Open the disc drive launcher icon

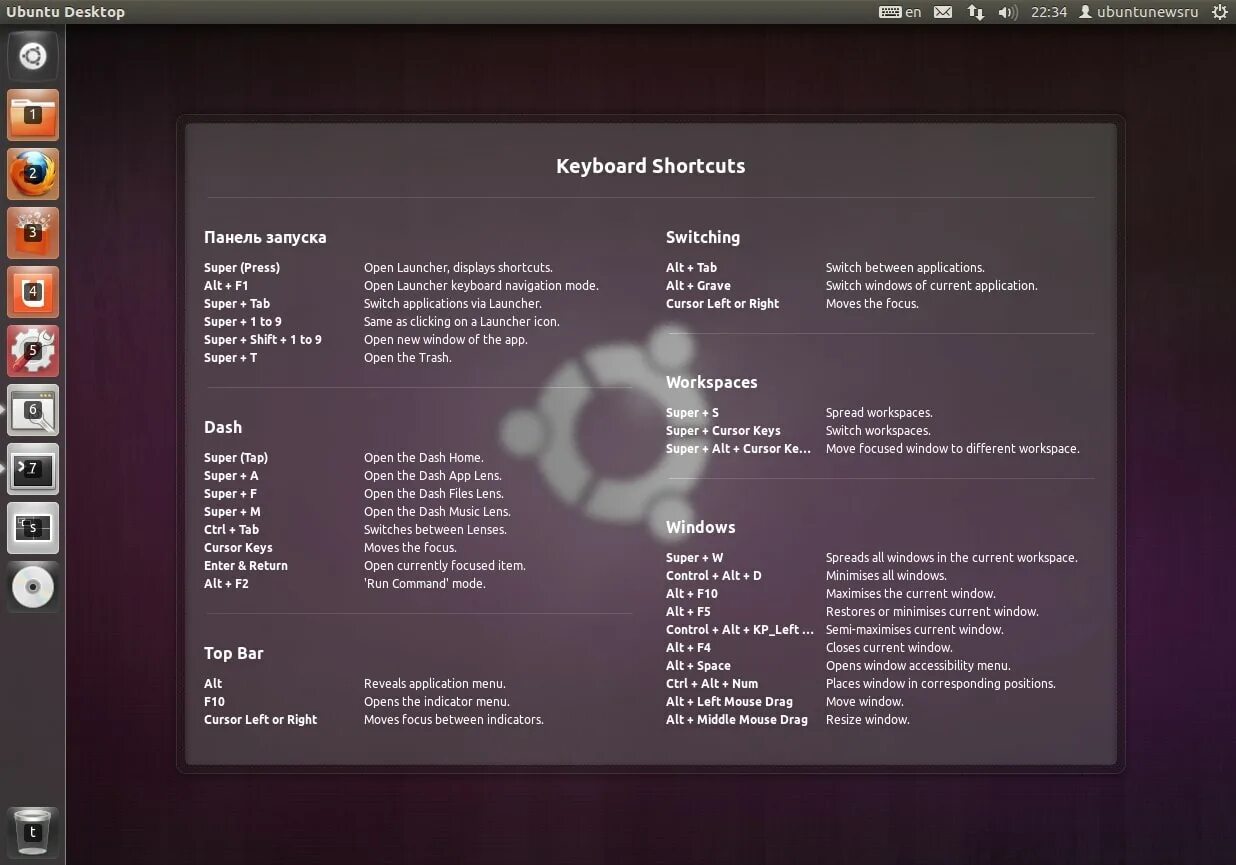(x=33, y=587)
